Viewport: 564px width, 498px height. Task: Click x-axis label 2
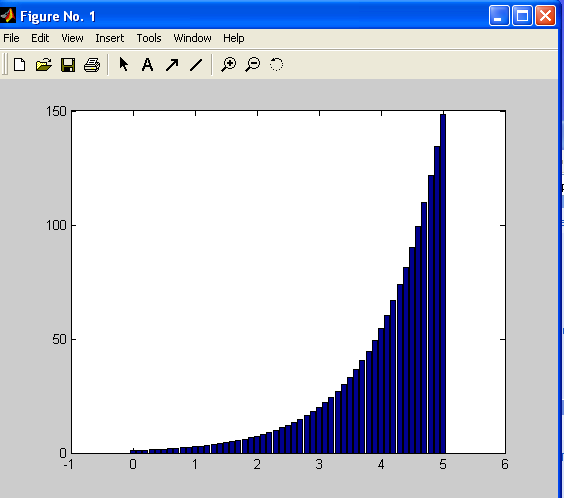(x=257, y=465)
